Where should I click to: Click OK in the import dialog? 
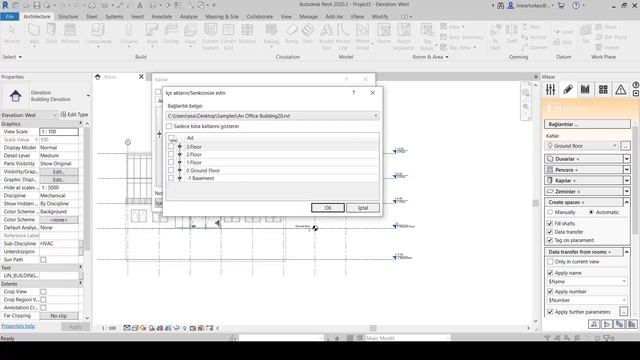coord(328,208)
